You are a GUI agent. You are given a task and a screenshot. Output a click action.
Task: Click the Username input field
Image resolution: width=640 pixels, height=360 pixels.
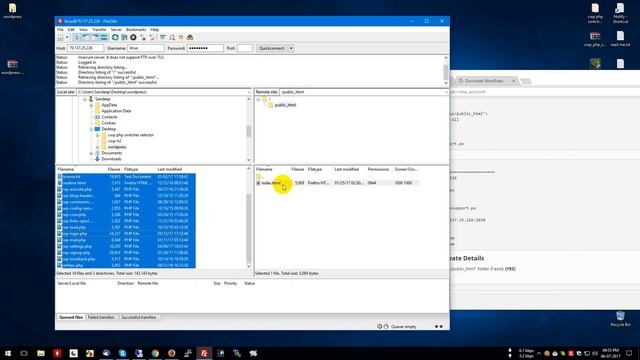tap(146, 48)
